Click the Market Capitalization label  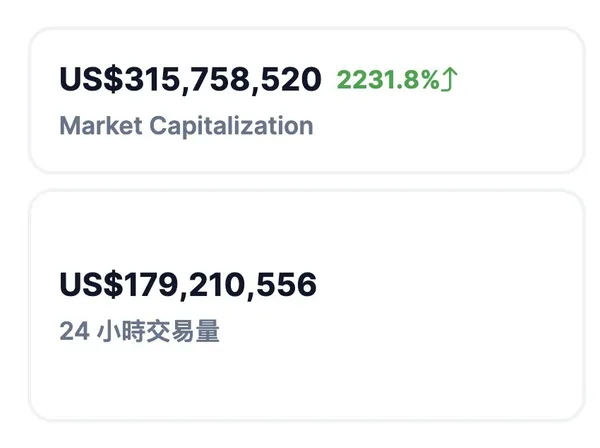point(186,126)
